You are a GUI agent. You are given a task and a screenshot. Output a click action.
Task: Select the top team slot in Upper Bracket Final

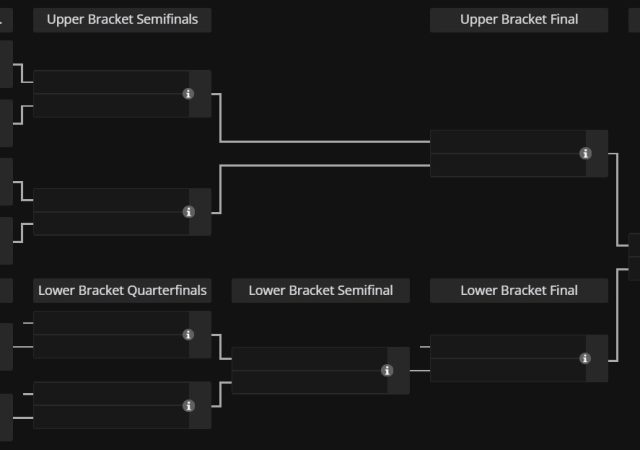[507, 142]
